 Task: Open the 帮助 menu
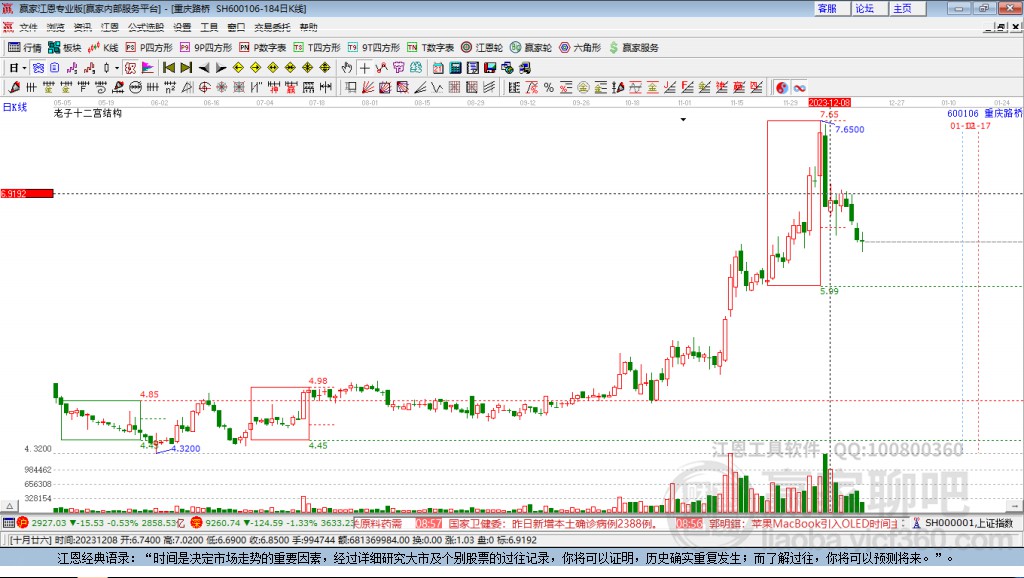pyautogui.click(x=308, y=27)
